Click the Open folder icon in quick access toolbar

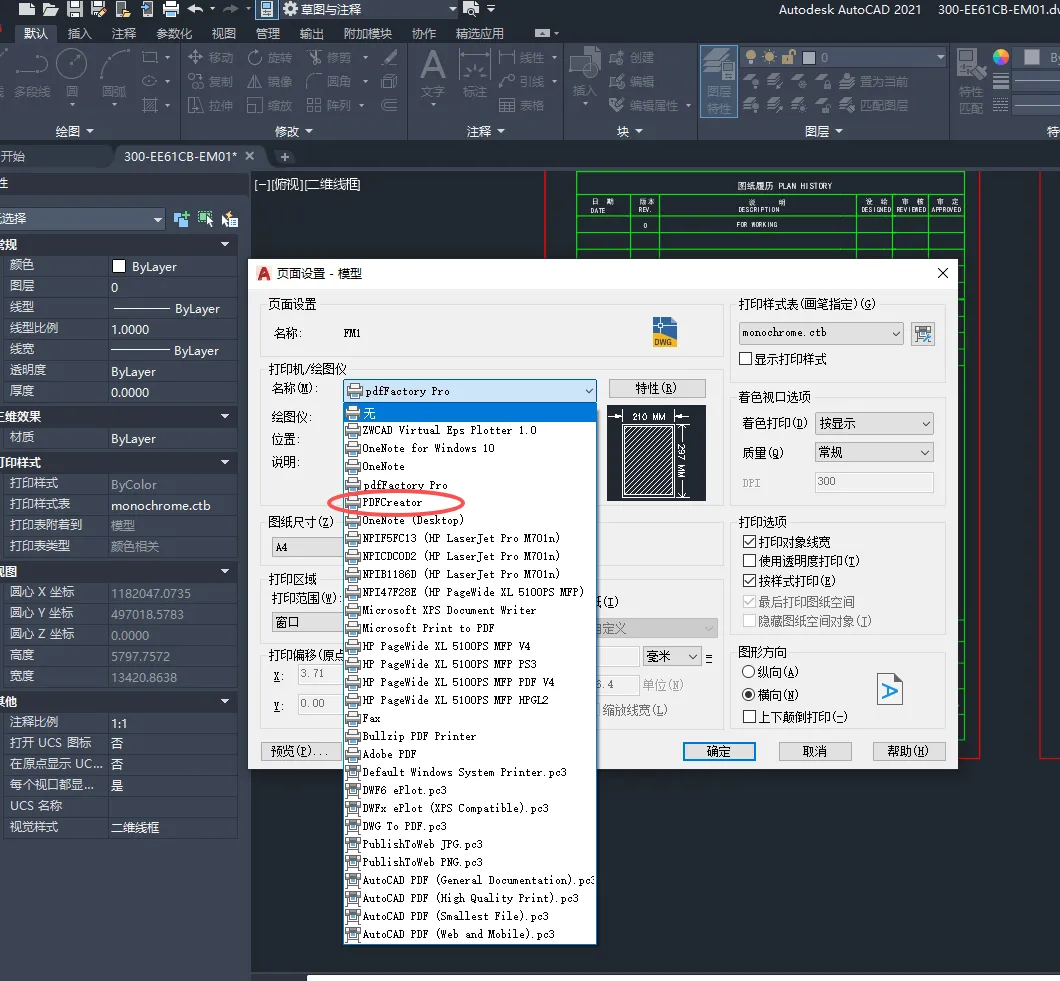tap(51, 9)
